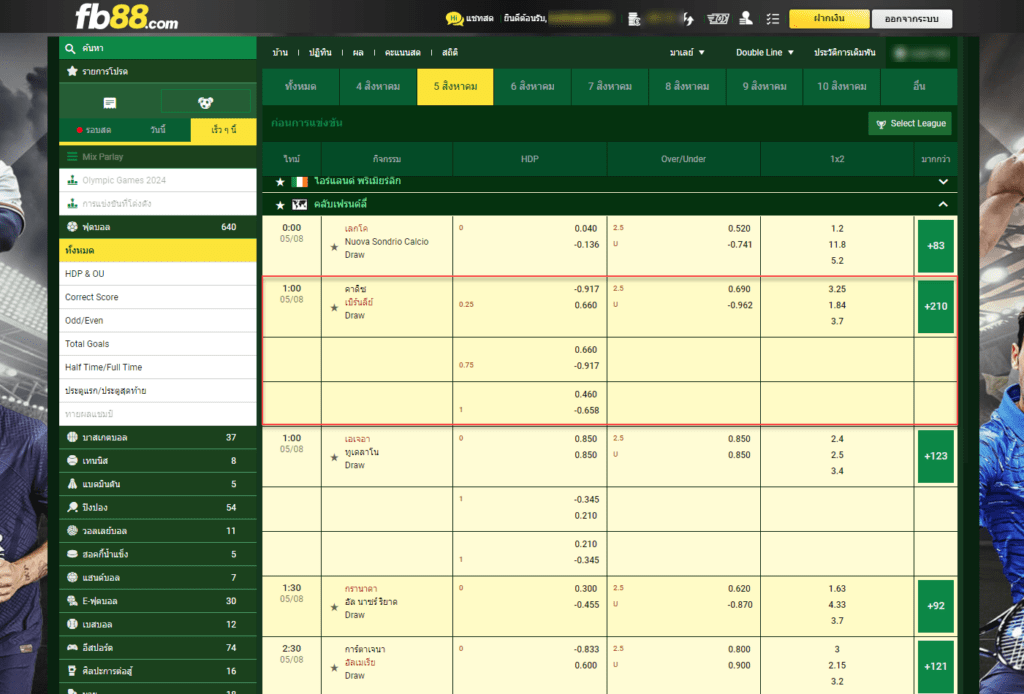
Task: Click the ice hockey puck icon
Action: tap(72, 554)
